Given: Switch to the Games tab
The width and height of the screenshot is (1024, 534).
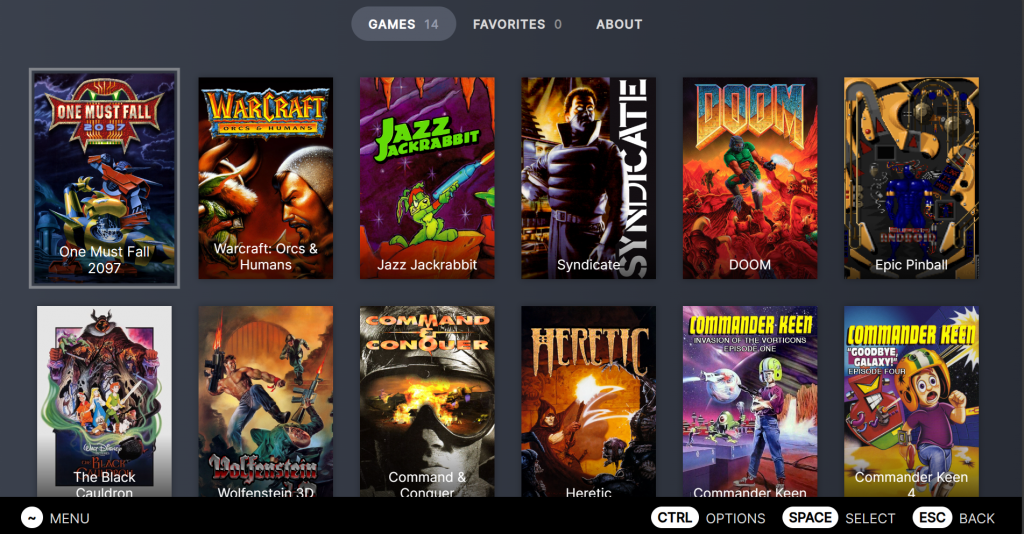Looking at the screenshot, I should [404, 24].
